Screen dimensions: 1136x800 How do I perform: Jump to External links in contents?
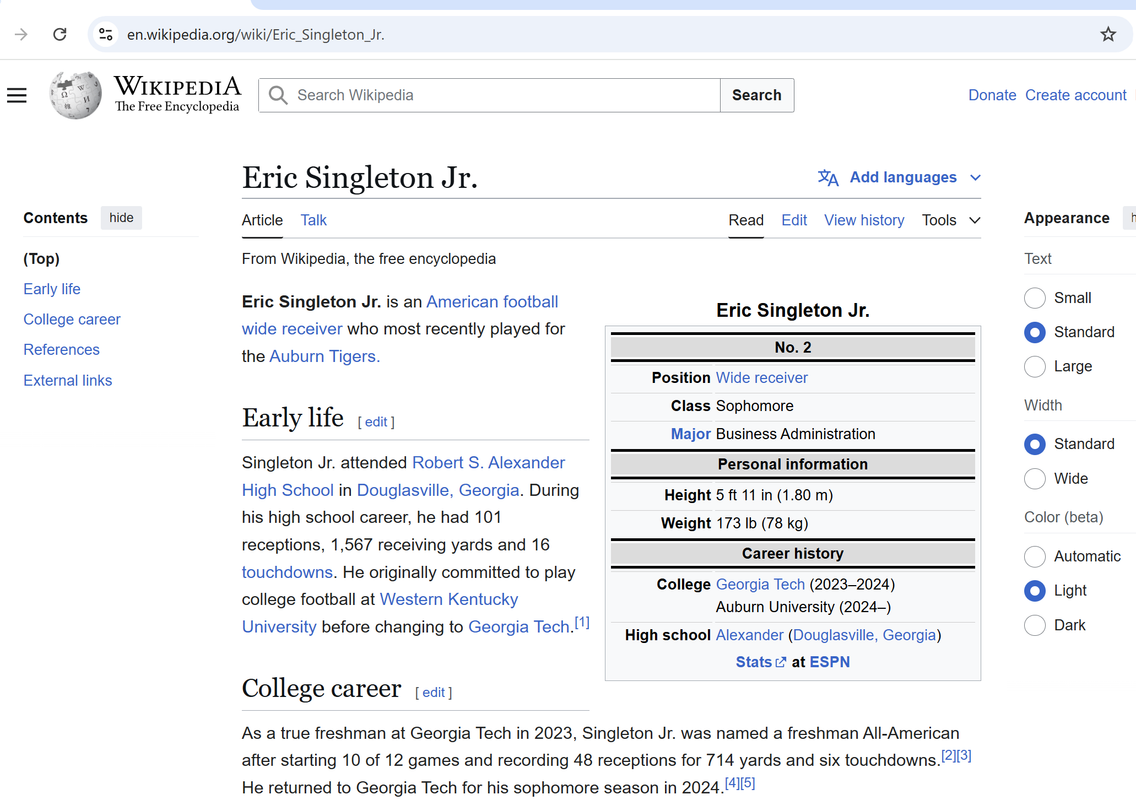click(67, 380)
